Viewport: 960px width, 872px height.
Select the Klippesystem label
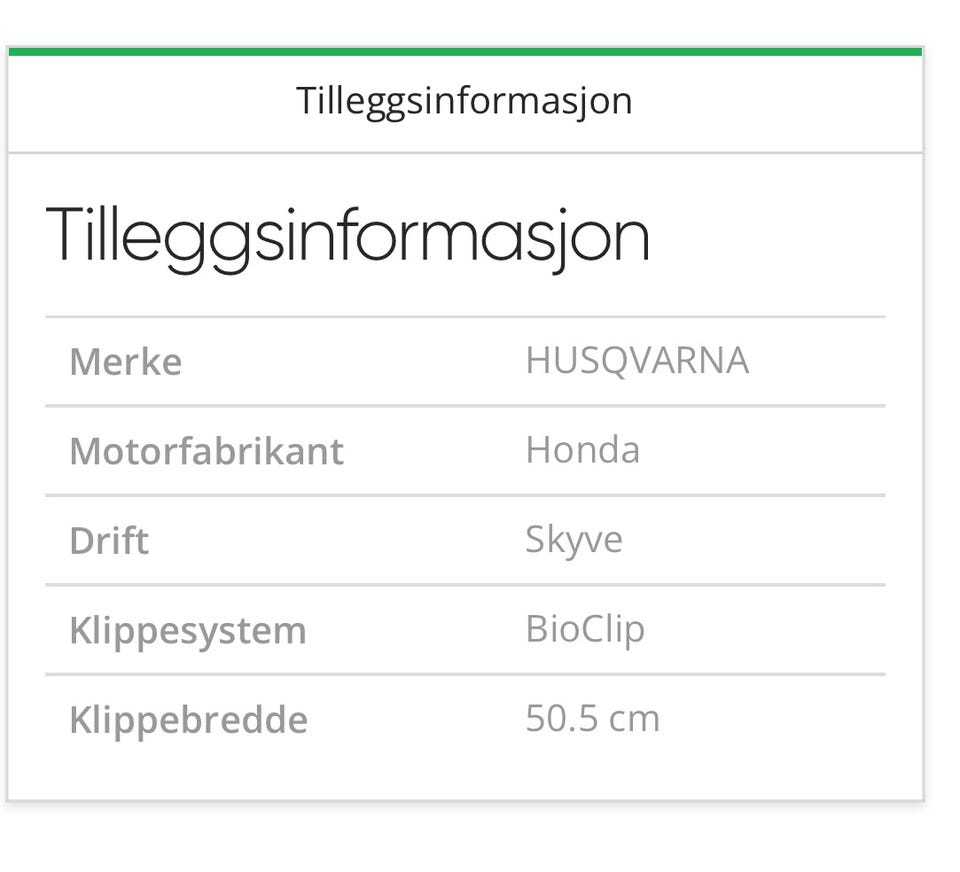[x=188, y=631]
